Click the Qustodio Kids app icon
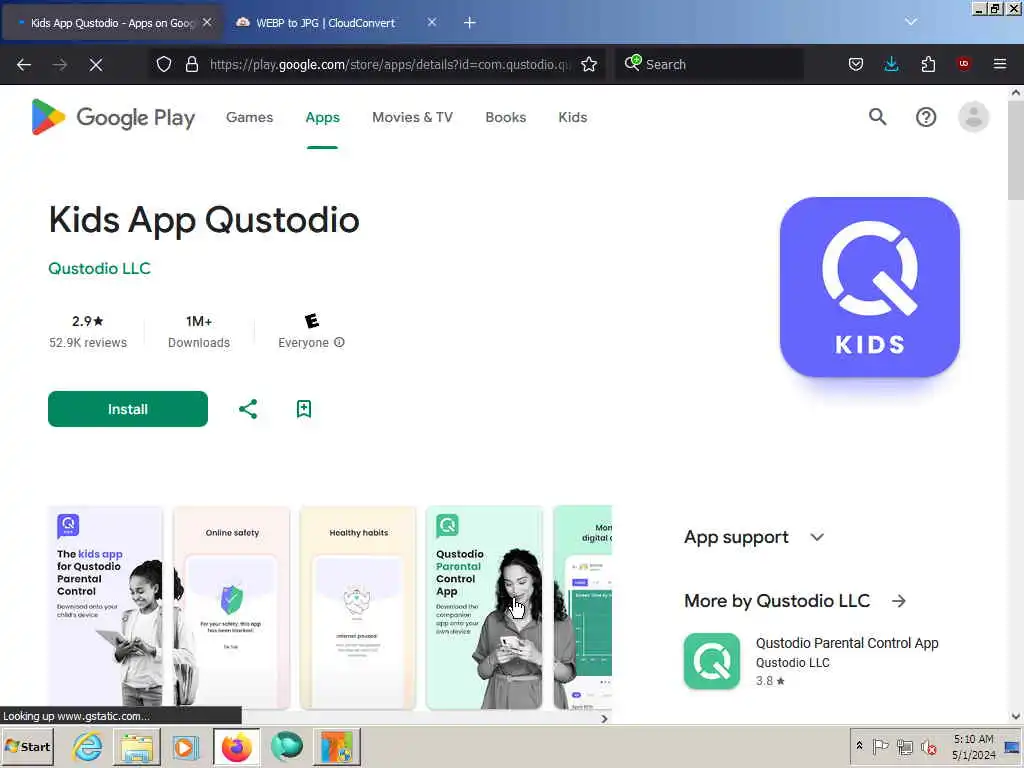 pos(869,287)
